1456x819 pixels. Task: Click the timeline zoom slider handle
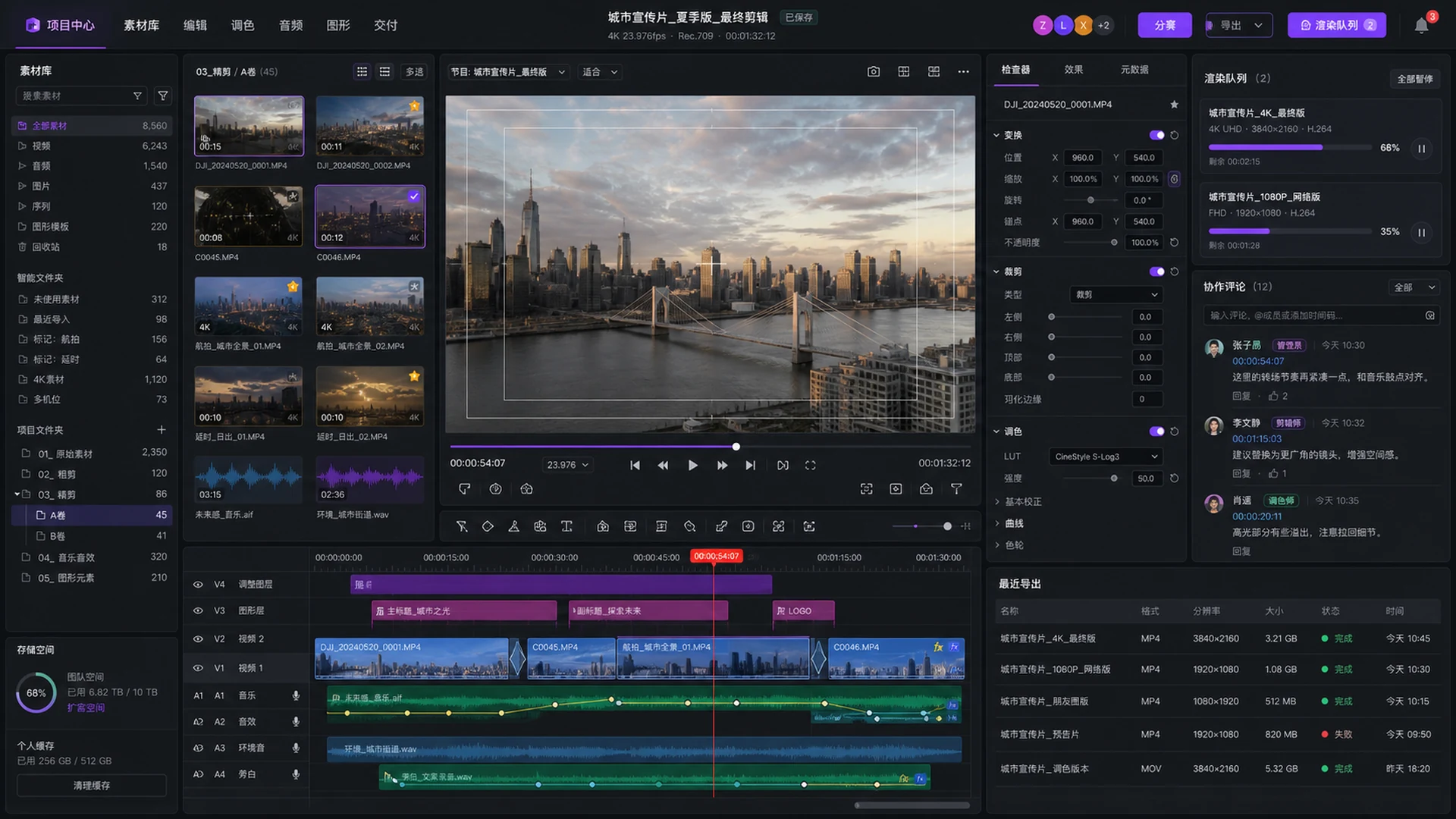pyautogui.click(x=947, y=526)
